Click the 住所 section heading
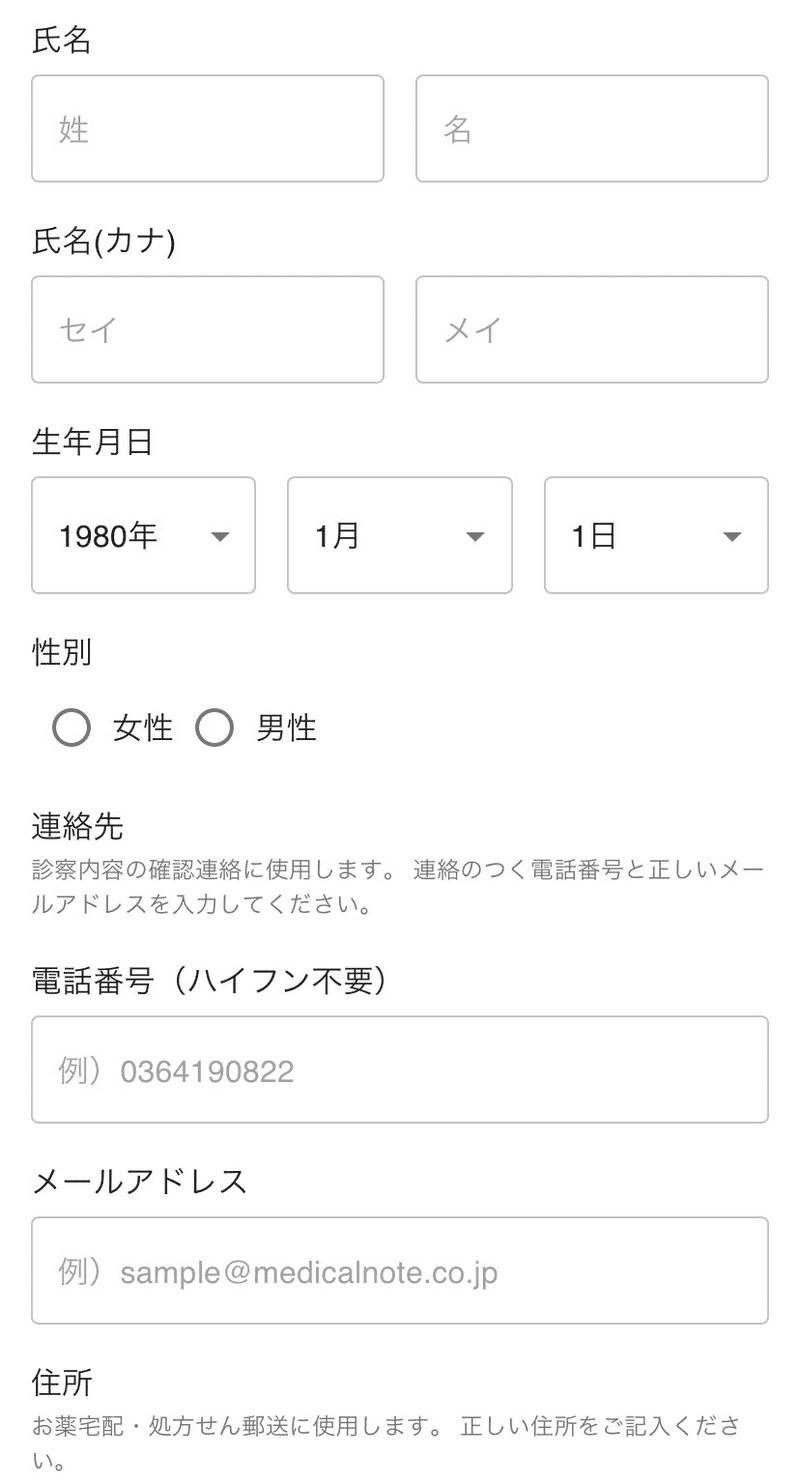Viewport: 800px width, 1483px height. click(x=62, y=1383)
